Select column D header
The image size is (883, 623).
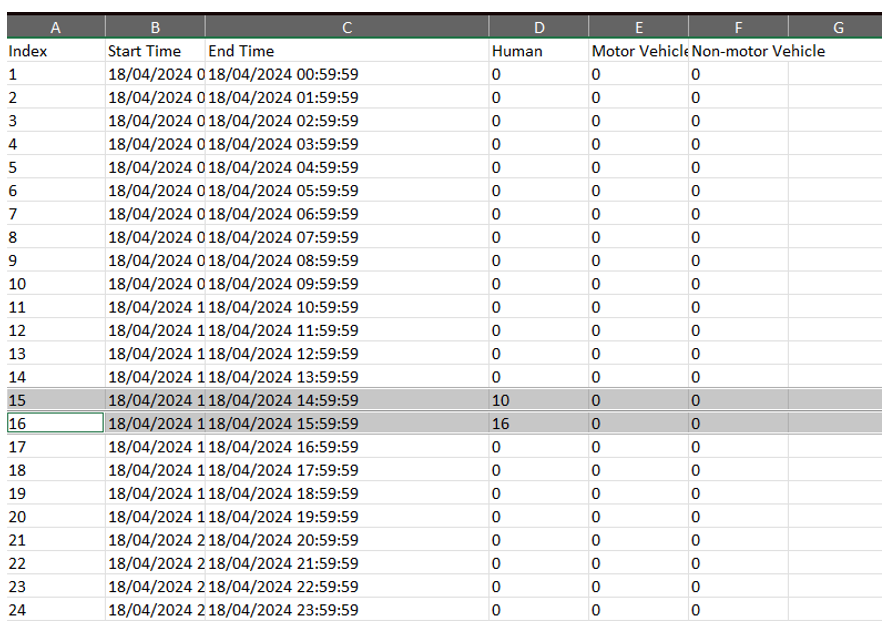tap(538, 28)
